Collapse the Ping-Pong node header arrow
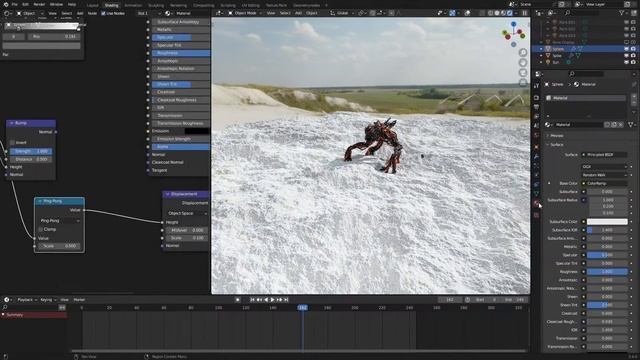Image resolution: width=640 pixels, height=360 pixels. point(40,201)
